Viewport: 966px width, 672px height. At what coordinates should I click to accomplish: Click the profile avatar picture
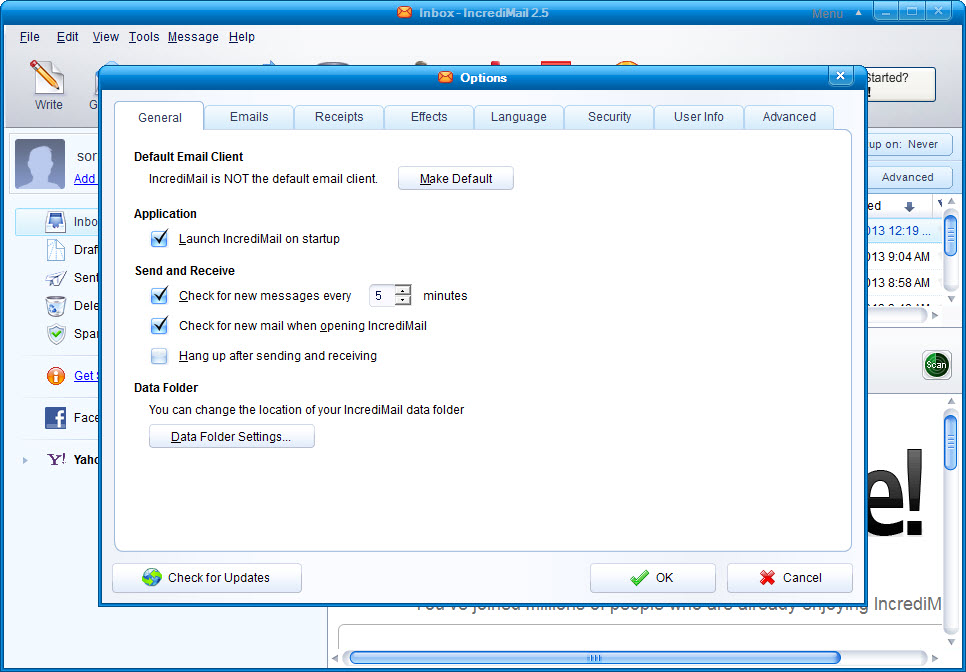[x=40, y=164]
